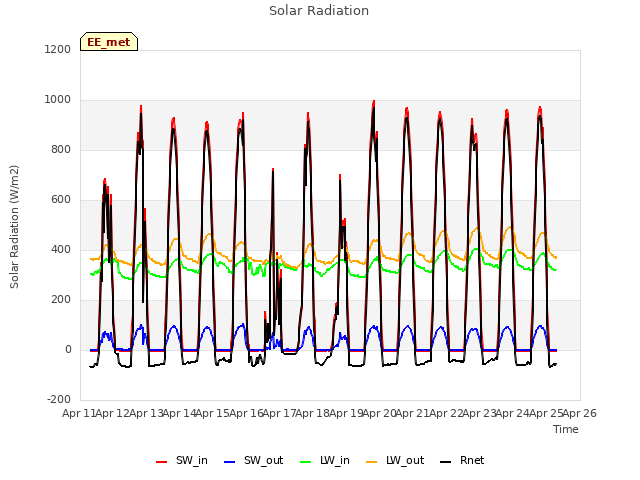Click the black Rnet legend swatch
This screenshot has width=640, height=480.
446,462
